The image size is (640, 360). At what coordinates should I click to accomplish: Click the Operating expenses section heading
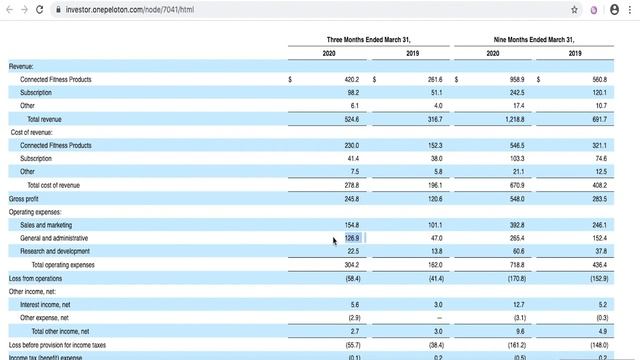point(35,212)
